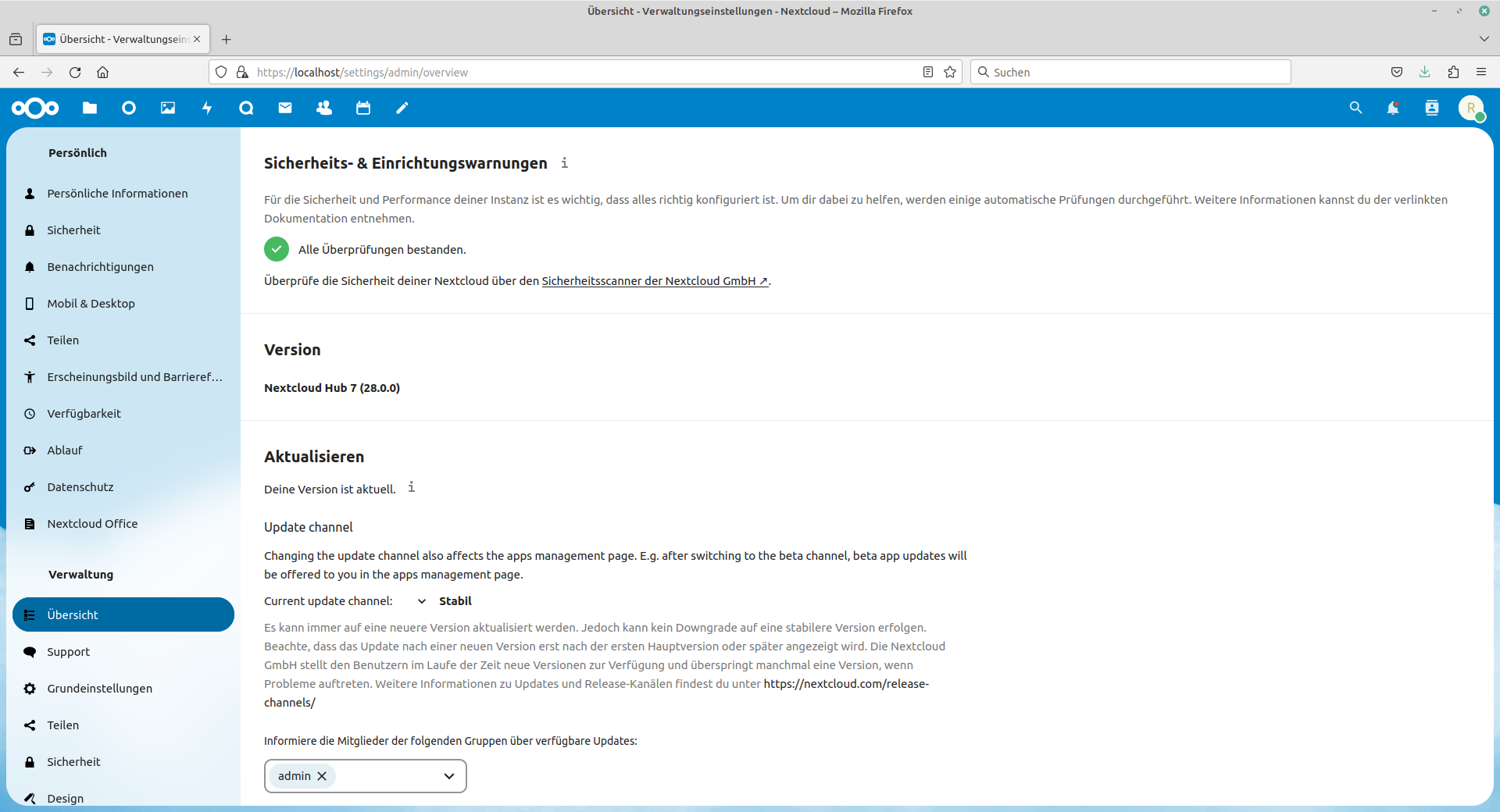The width and height of the screenshot is (1500, 812).
Task: Open Benachrichtigungen settings
Action: (123, 267)
